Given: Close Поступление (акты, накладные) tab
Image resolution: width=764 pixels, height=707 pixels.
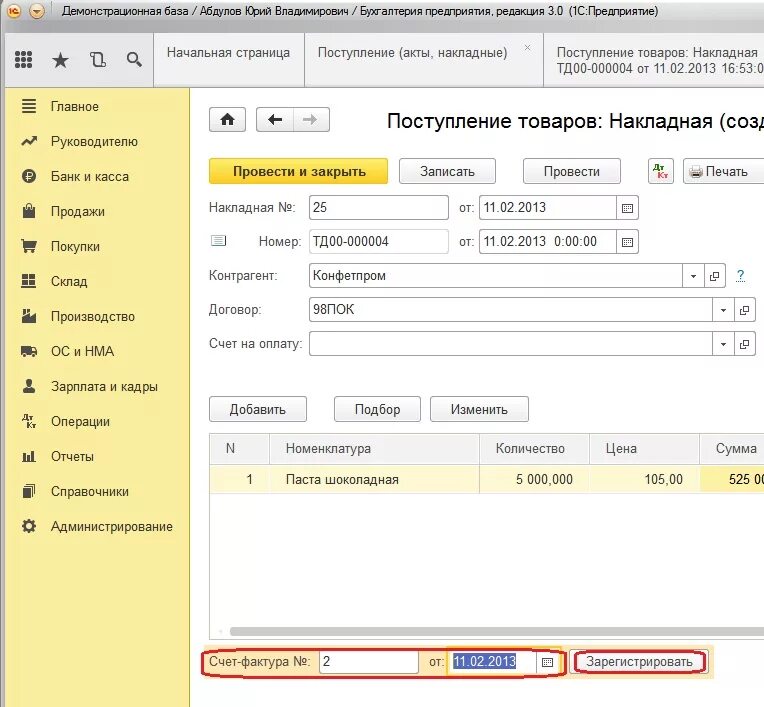Looking at the screenshot, I should [x=527, y=48].
